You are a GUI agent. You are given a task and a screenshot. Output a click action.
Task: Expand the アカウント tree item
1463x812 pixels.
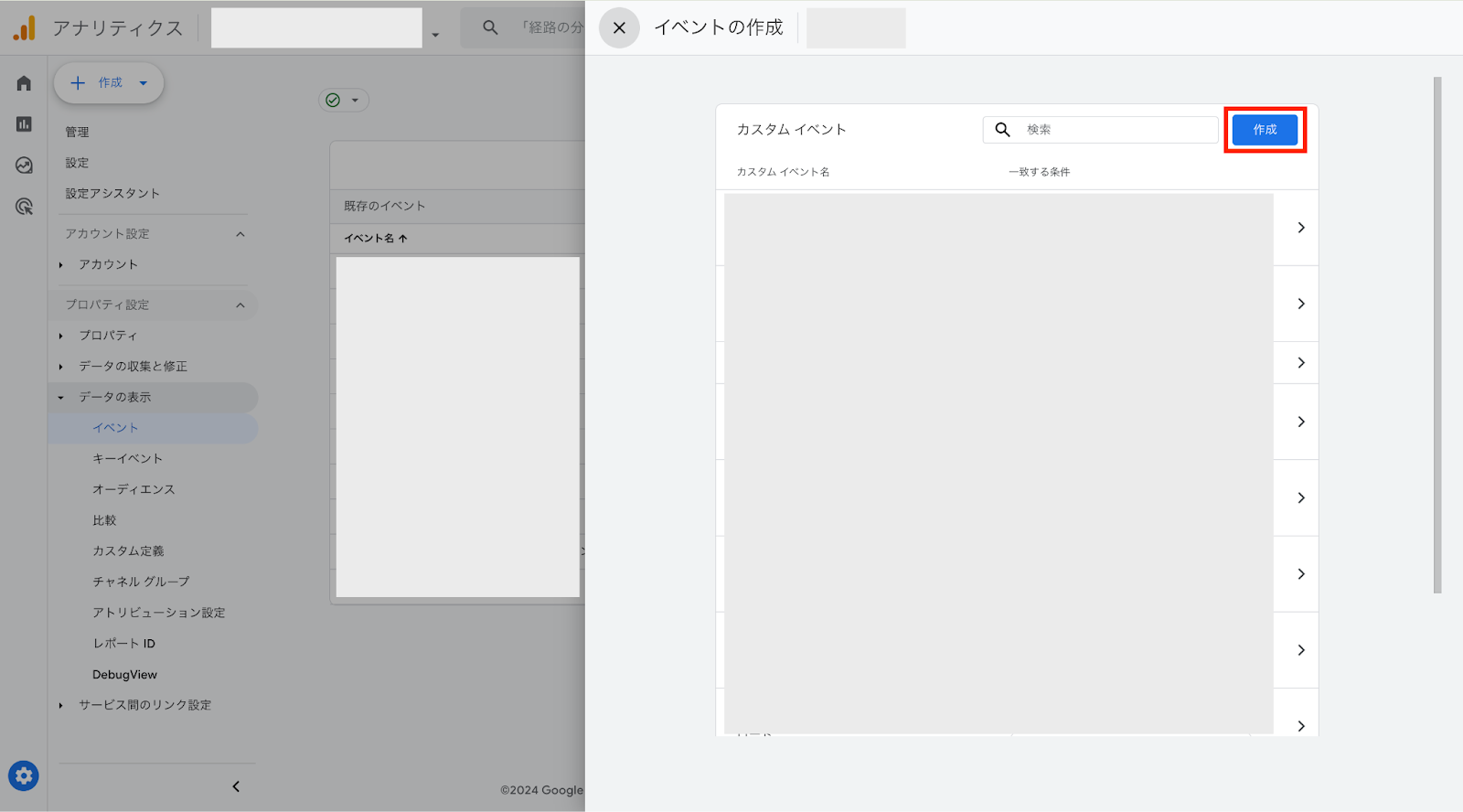pyautogui.click(x=61, y=265)
